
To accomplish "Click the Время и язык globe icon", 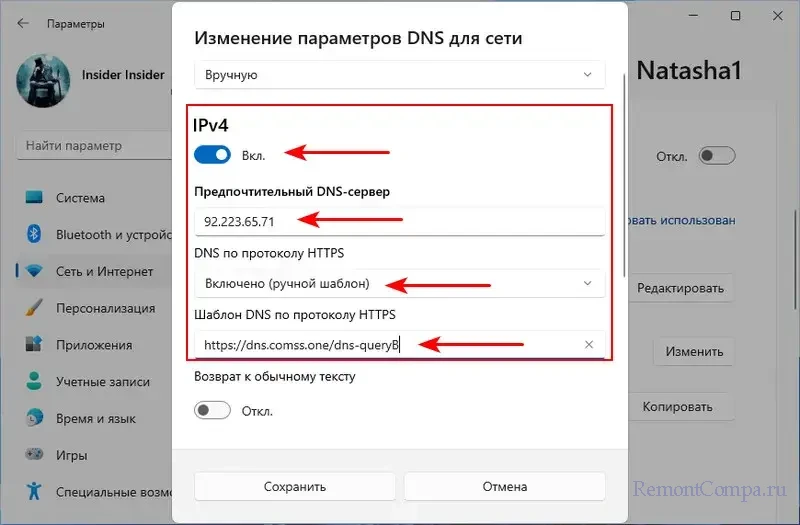I will point(35,418).
